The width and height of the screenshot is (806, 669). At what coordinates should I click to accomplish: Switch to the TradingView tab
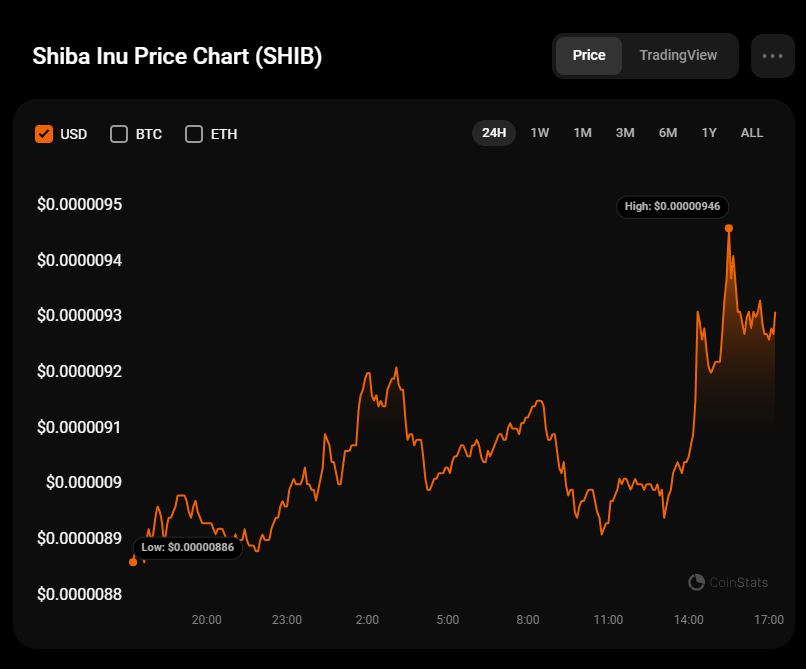pyautogui.click(x=678, y=56)
